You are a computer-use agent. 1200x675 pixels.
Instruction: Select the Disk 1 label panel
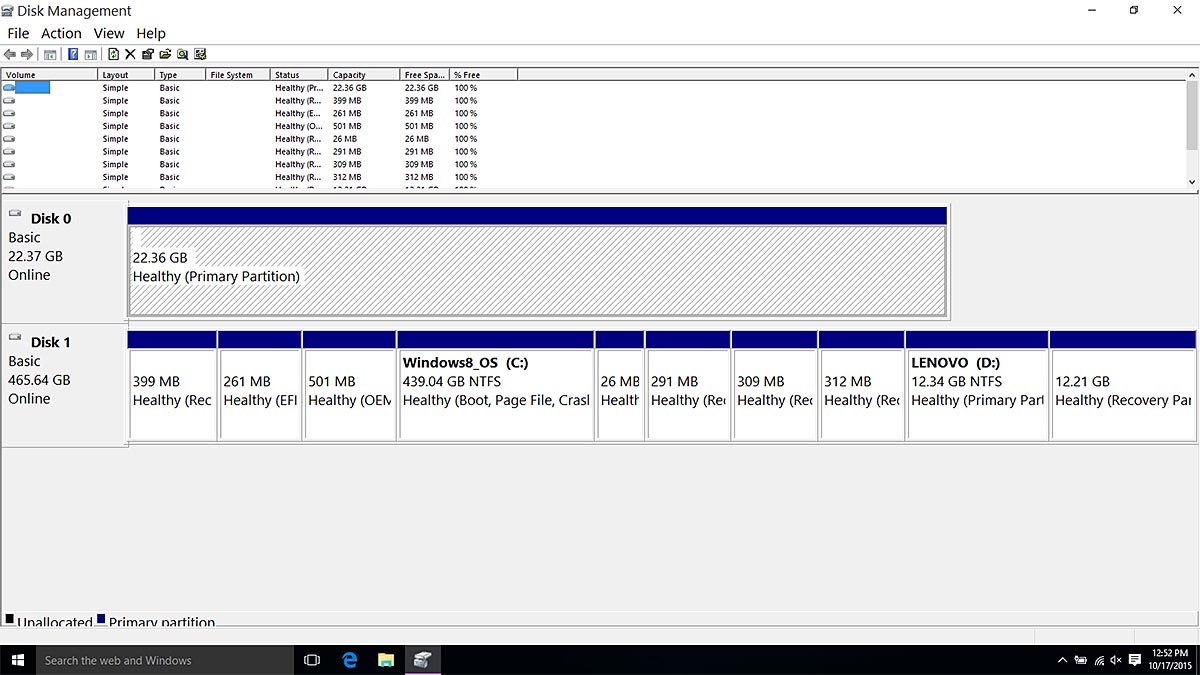pyautogui.click(x=65, y=386)
